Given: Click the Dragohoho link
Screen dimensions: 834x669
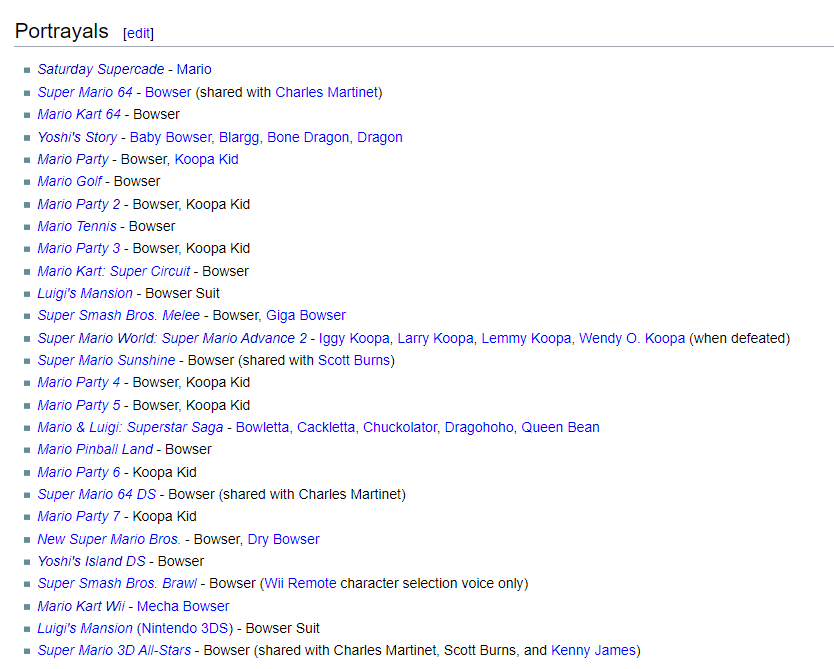Looking at the screenshot, I should tap(479, 428).
